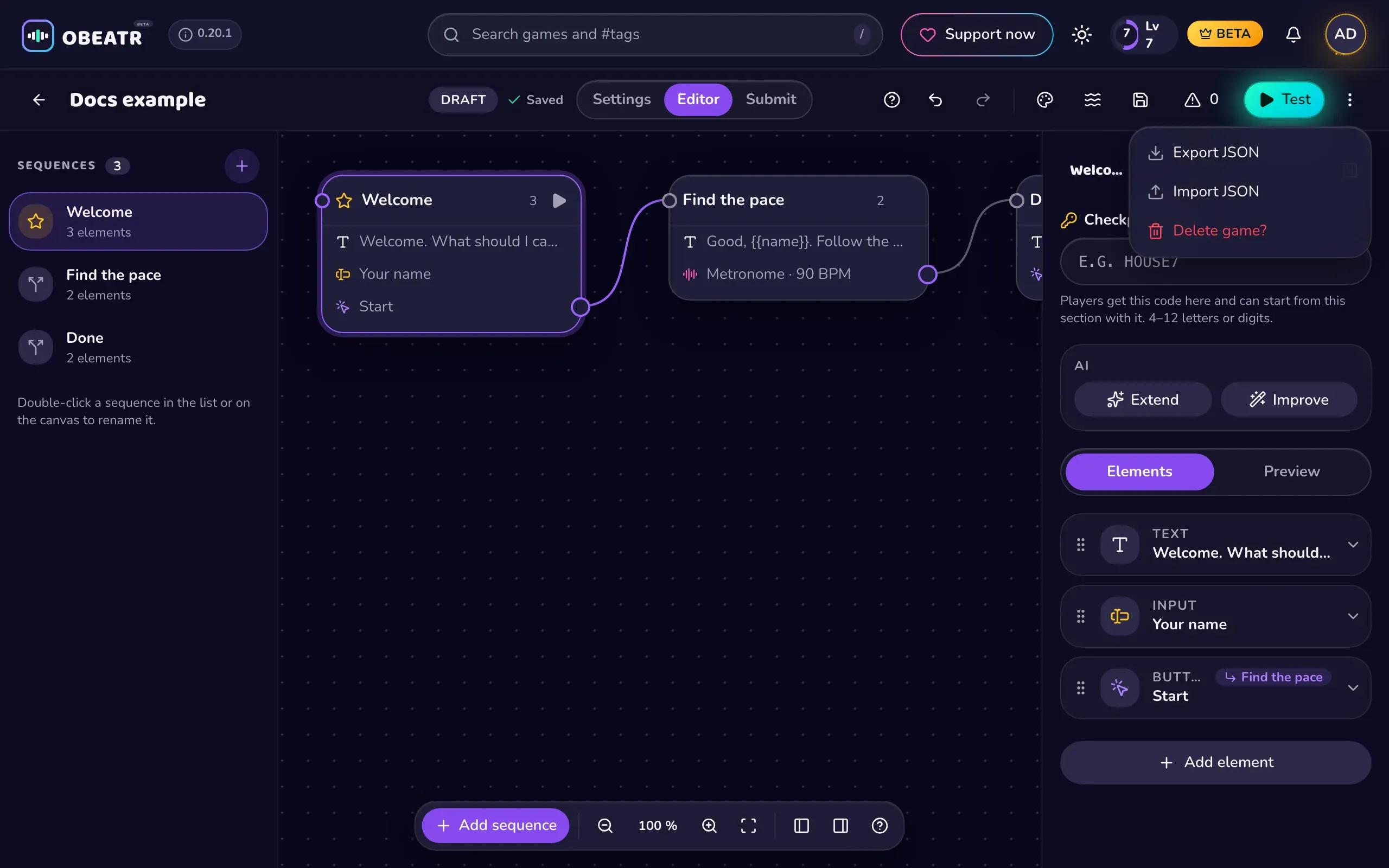Open the warnings indicator showing 0

coord(1201,100)
